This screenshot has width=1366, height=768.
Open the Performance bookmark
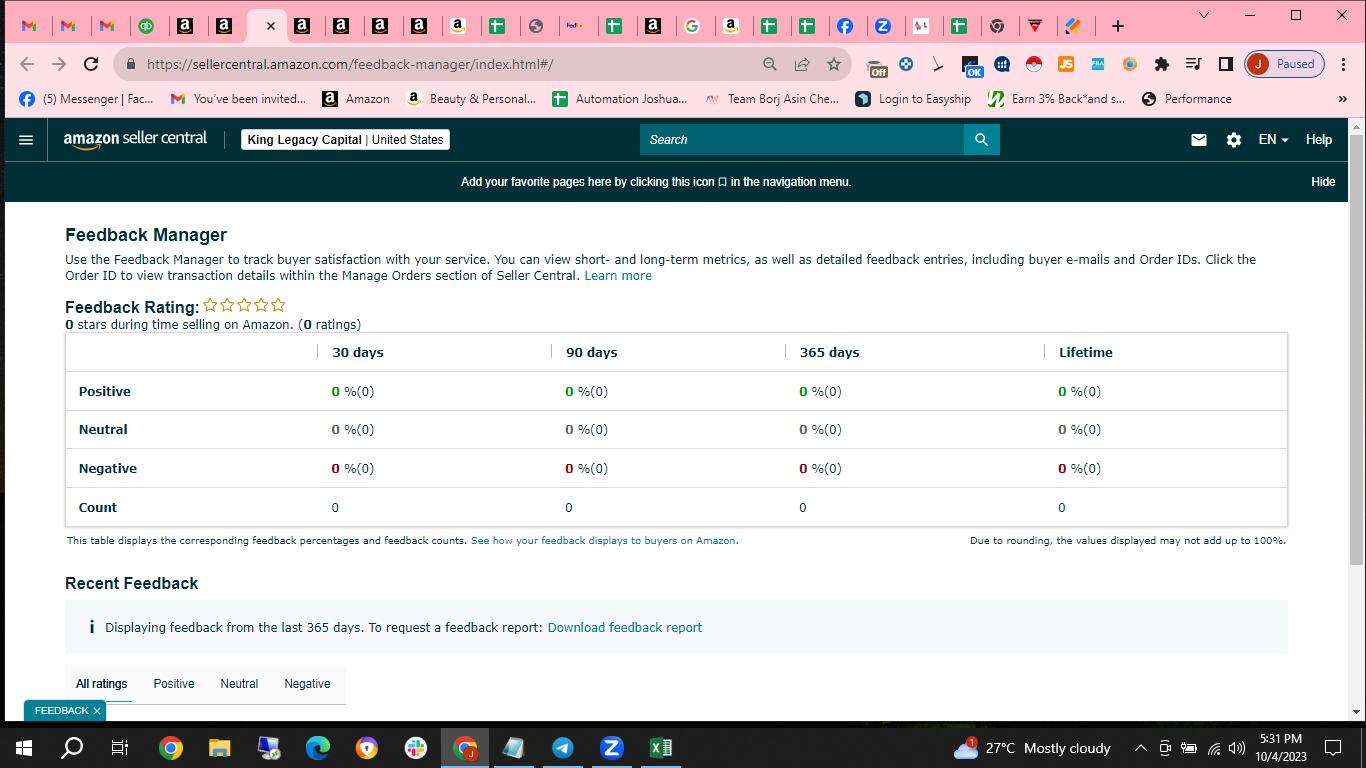pyautogui.click(x=1187, y=99)
